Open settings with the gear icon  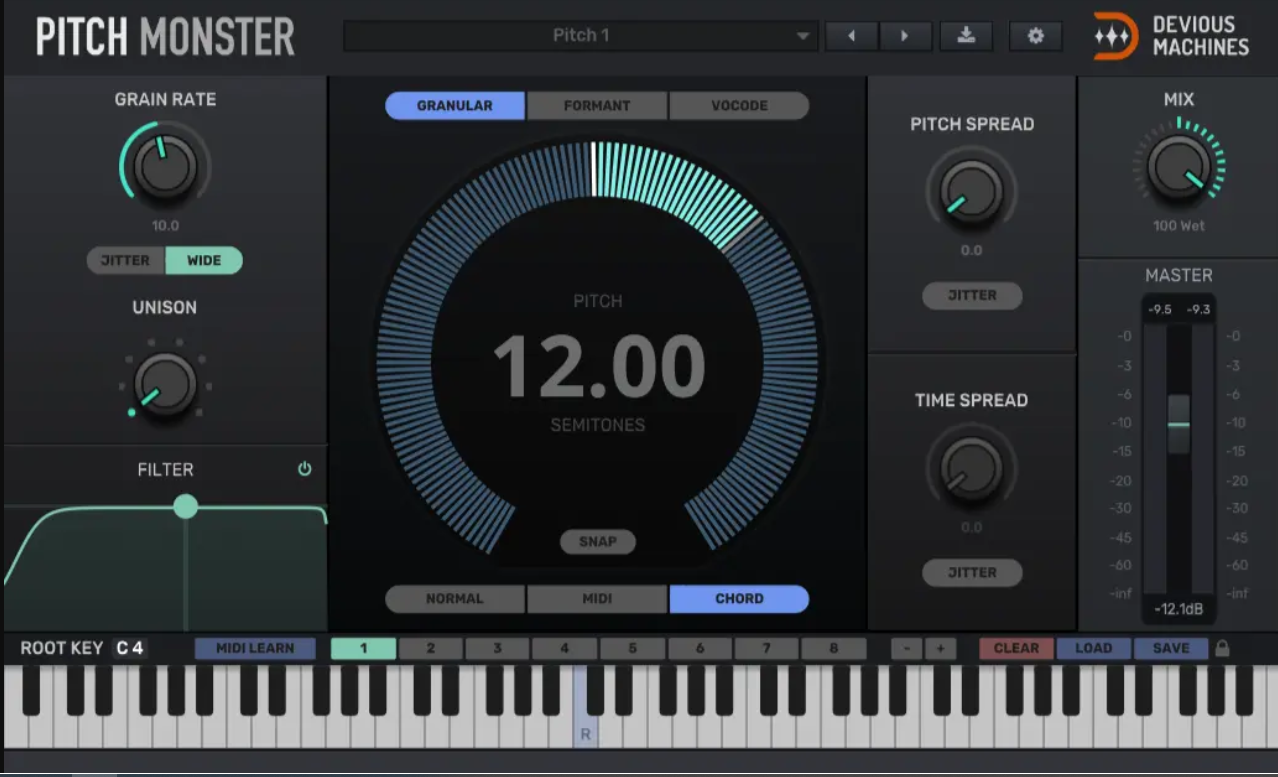coord(1035,36)
